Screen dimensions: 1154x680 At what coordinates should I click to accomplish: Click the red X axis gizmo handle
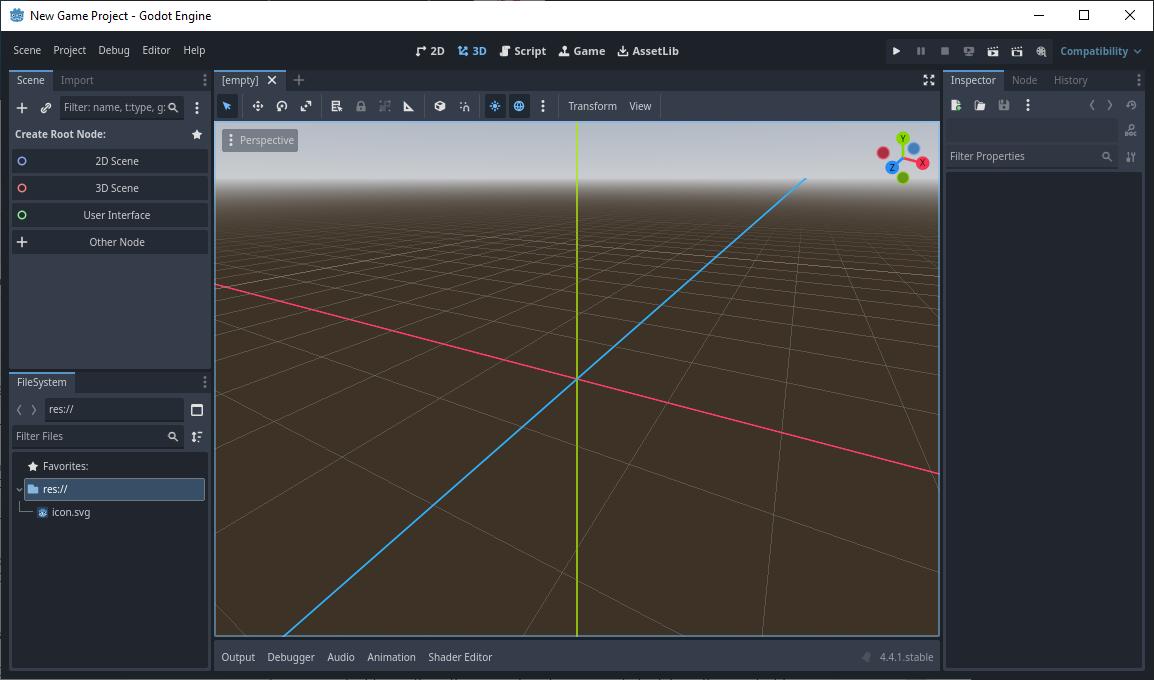[x=923, y=162]
